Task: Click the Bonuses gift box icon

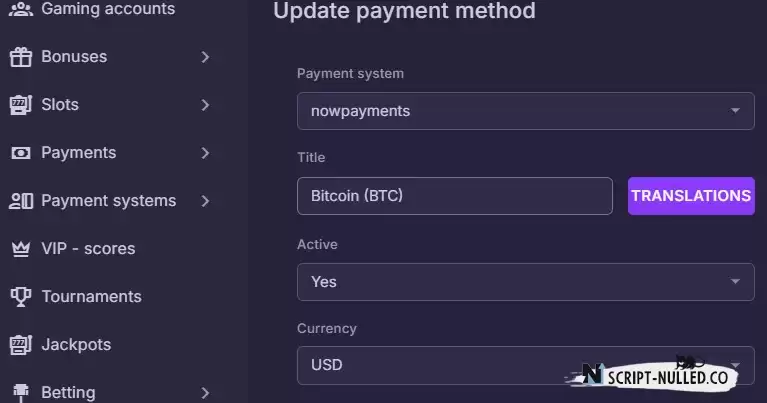Action: click(21, 57)
